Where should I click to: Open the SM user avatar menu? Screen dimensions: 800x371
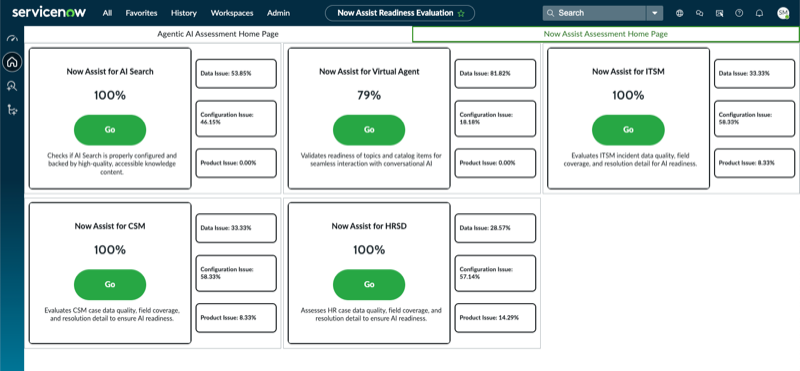(x=783, y=13)
